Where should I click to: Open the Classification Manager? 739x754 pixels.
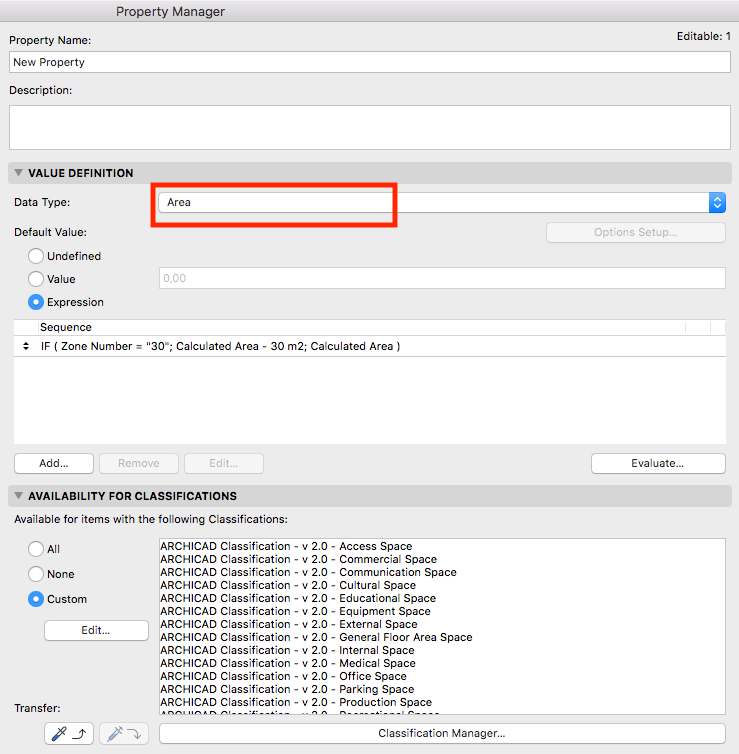[441, 733]
